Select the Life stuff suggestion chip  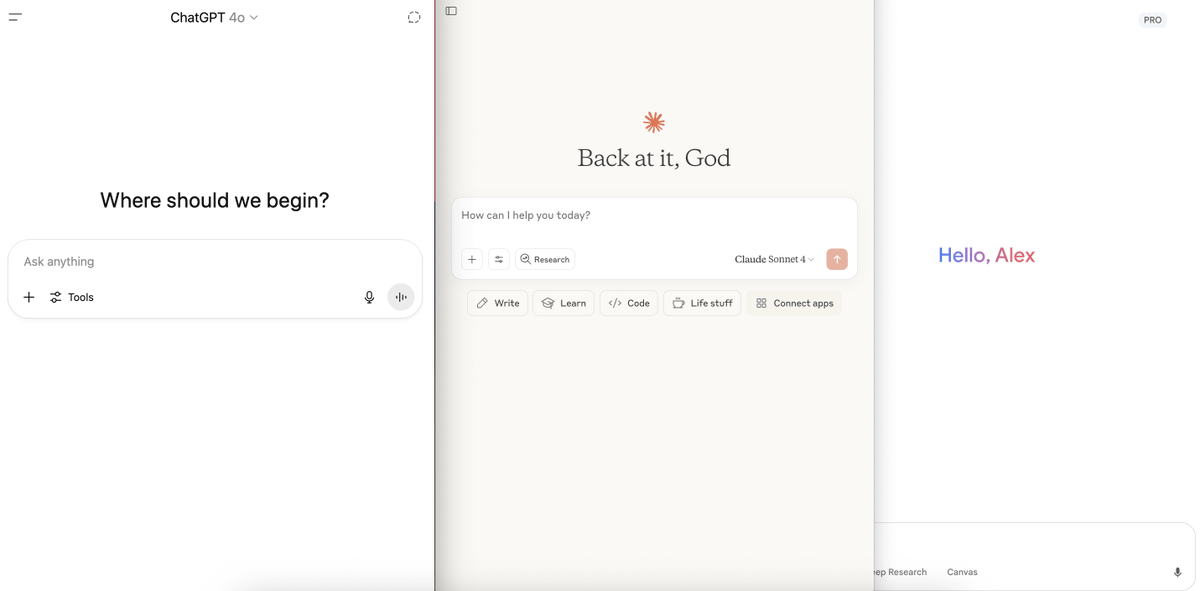702,303
